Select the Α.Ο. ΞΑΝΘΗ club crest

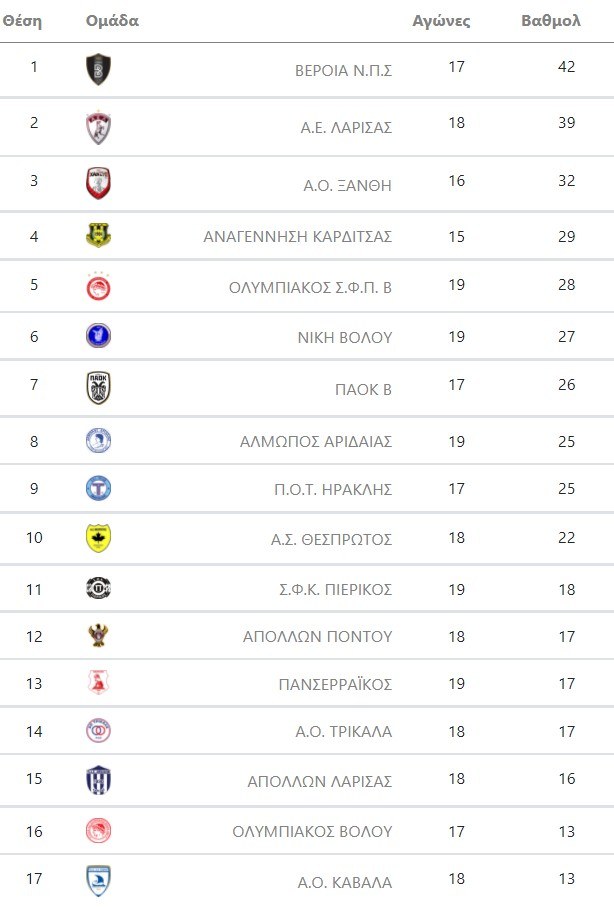pos(98,184)
